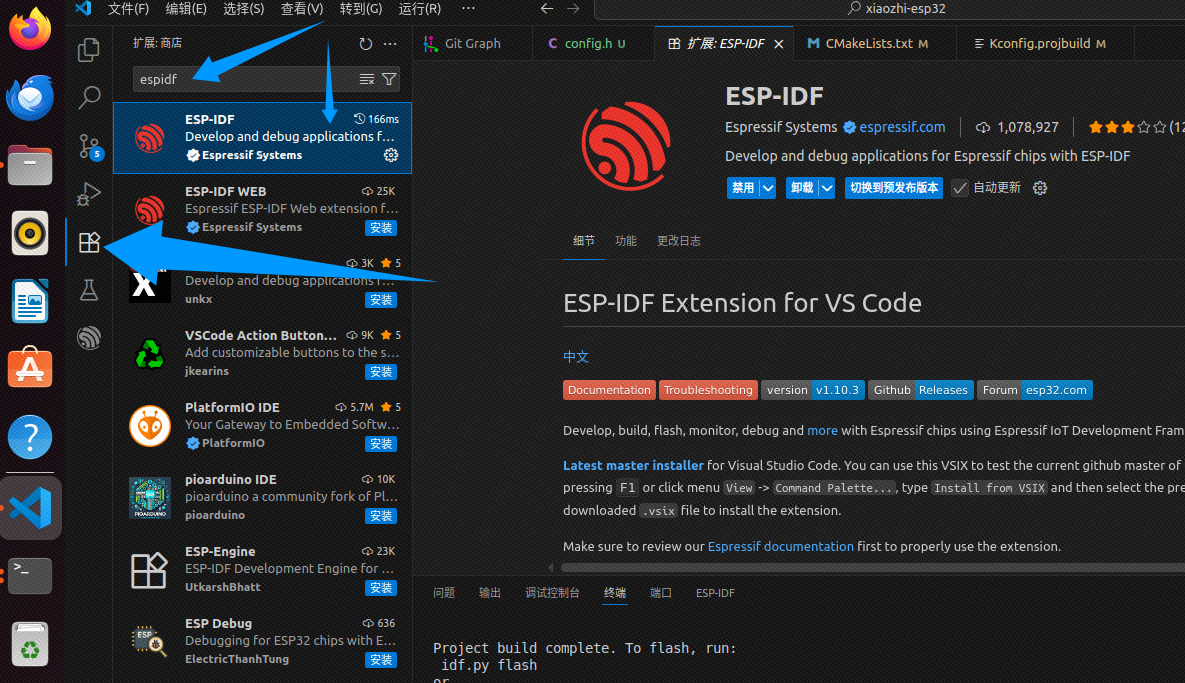Open the Explorer view in the activity bar
The width and height of the screenshot is (1185, 683).
88,50
